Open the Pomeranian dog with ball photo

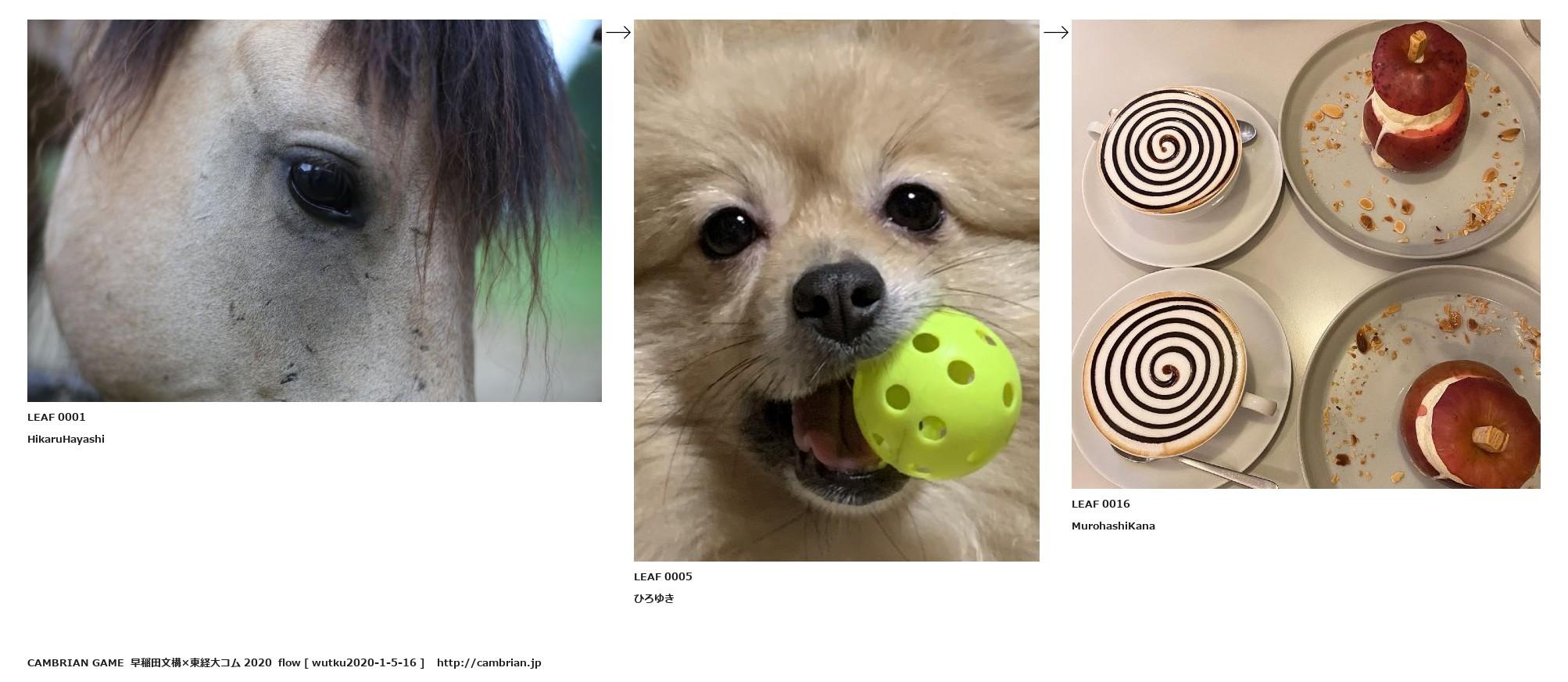(836, 290)
